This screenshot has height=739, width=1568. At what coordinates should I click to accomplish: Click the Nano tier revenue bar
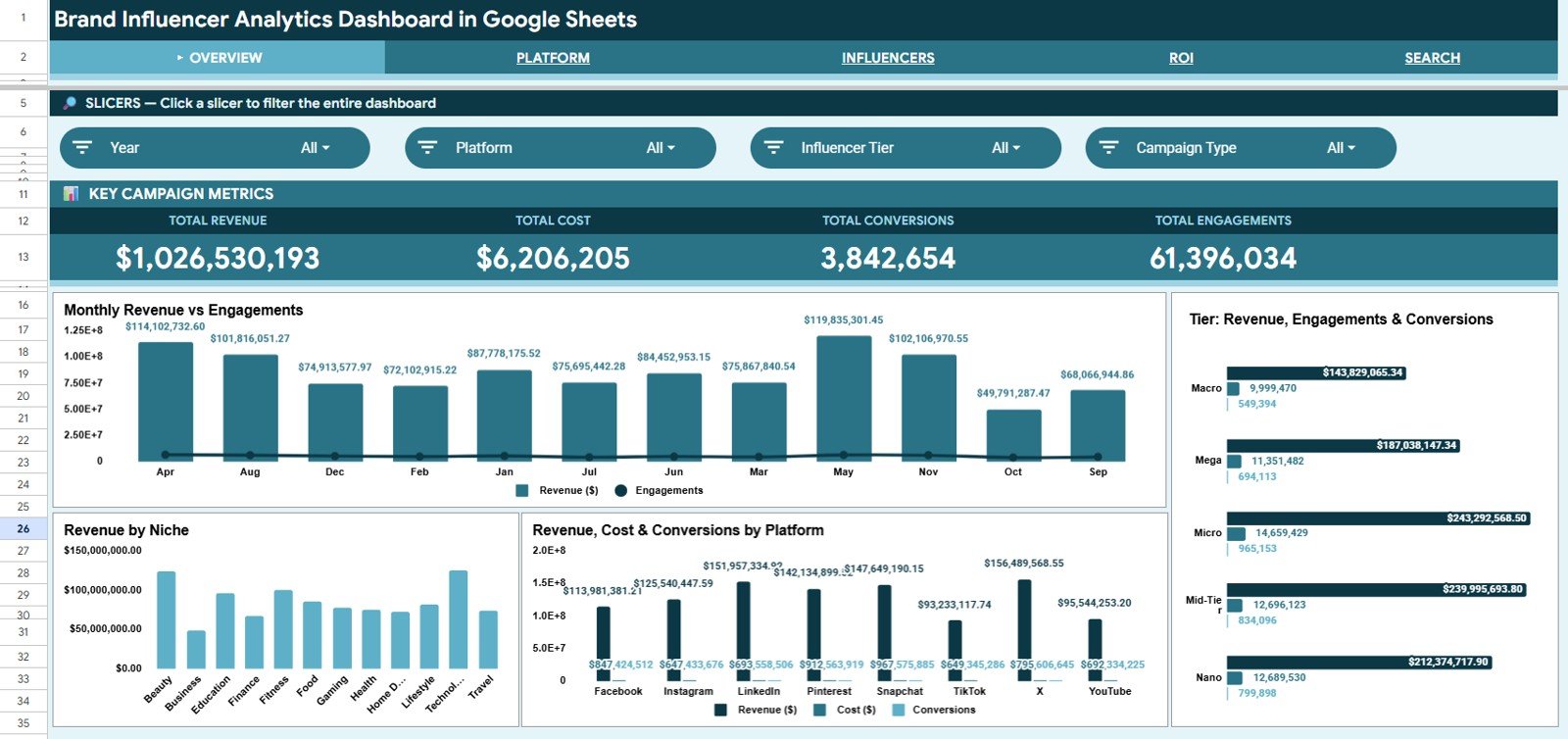[x=1358, y=663]
